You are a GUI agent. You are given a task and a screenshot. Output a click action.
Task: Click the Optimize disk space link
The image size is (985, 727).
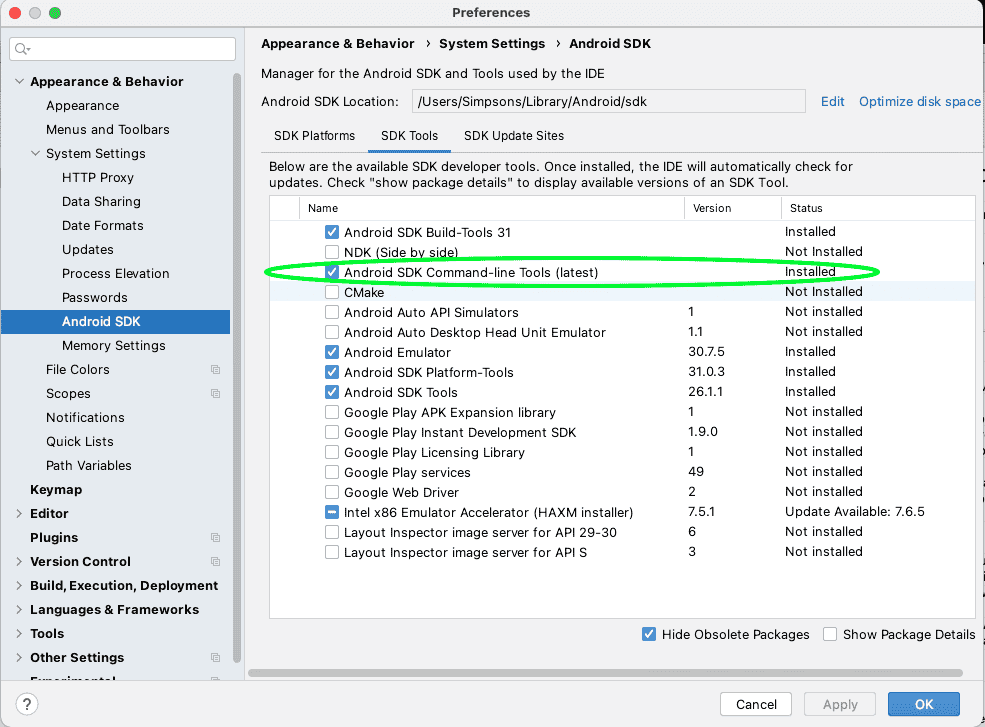920,102
